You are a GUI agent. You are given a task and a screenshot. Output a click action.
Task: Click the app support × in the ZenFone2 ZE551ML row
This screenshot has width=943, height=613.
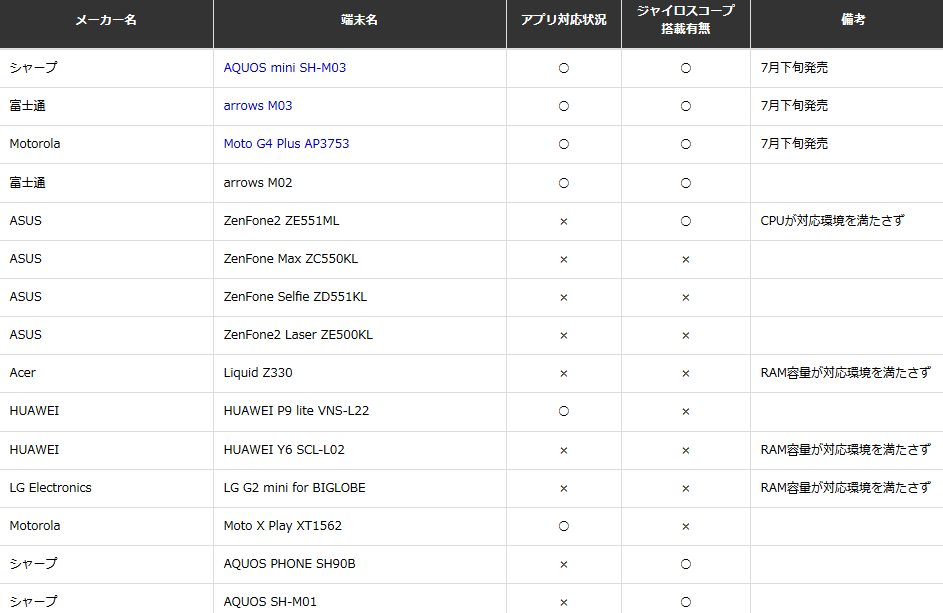click(x=564, y=221)
